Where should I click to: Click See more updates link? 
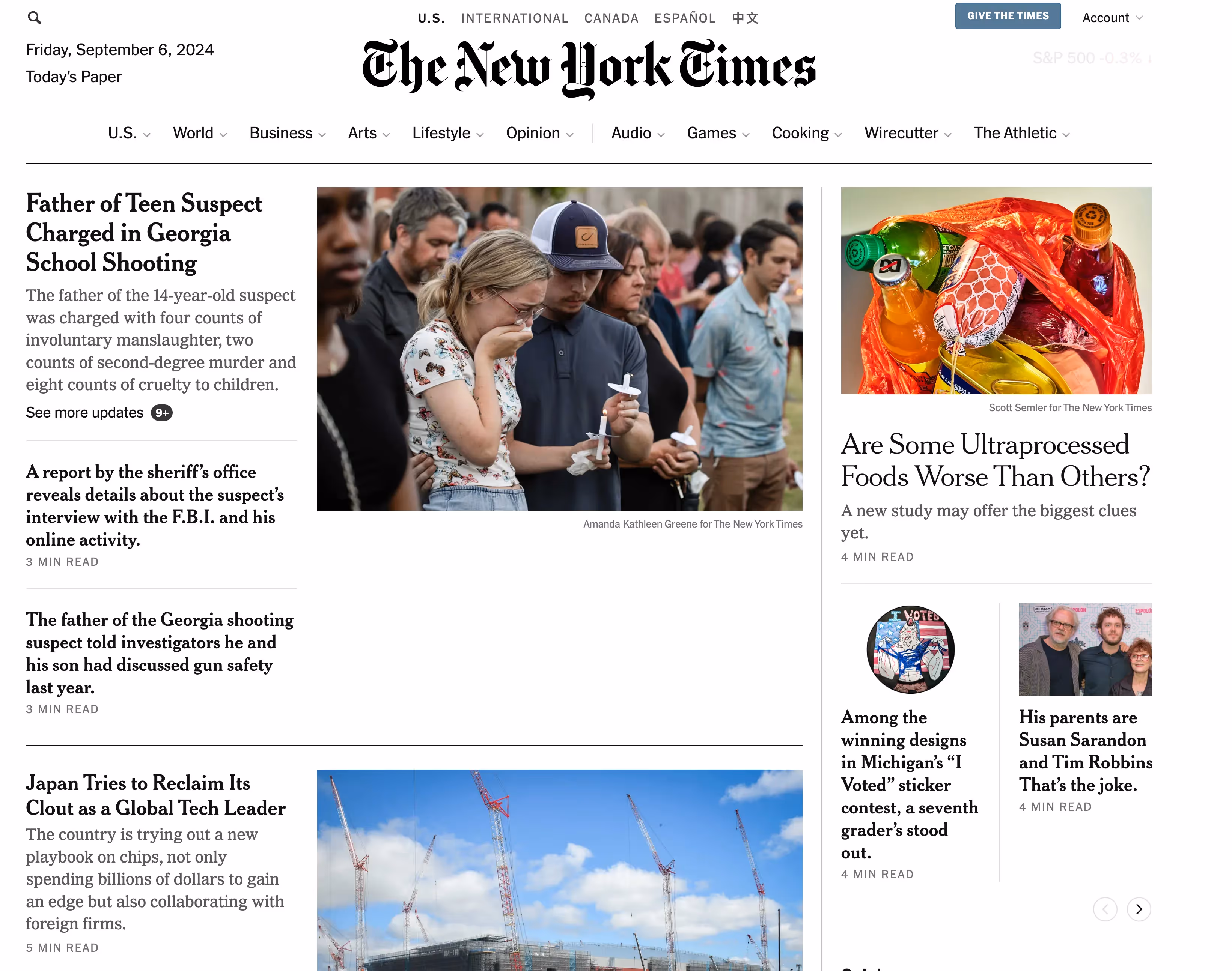point(84,413)
